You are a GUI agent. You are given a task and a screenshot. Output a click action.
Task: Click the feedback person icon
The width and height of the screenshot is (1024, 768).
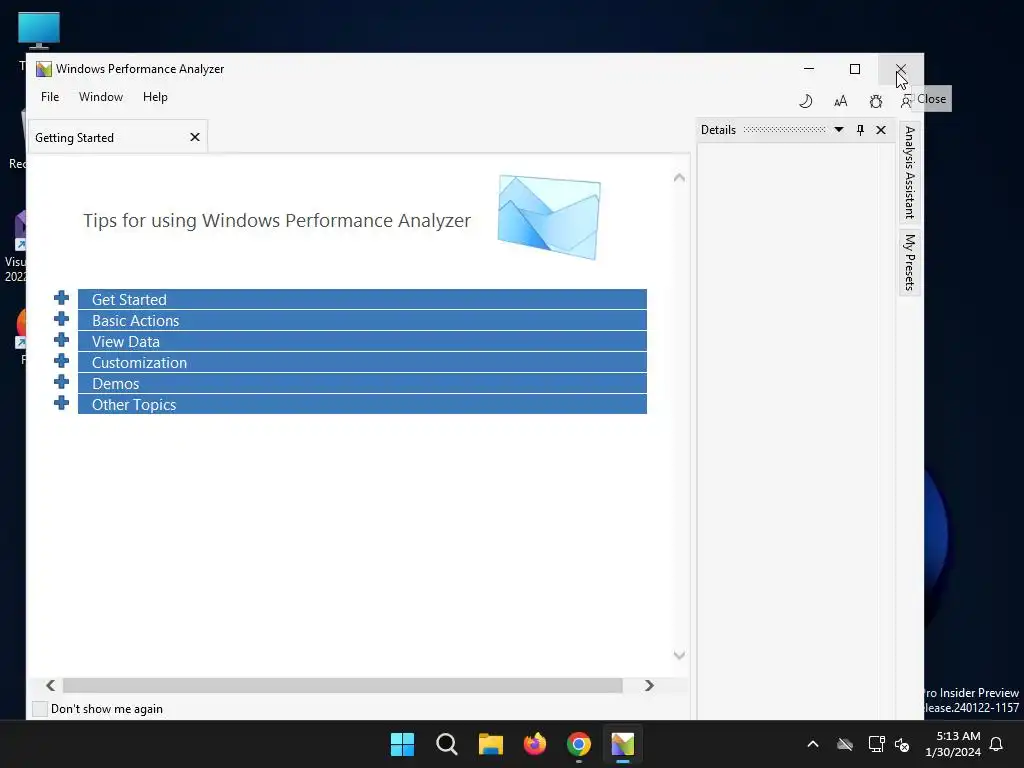pos(906,101)
